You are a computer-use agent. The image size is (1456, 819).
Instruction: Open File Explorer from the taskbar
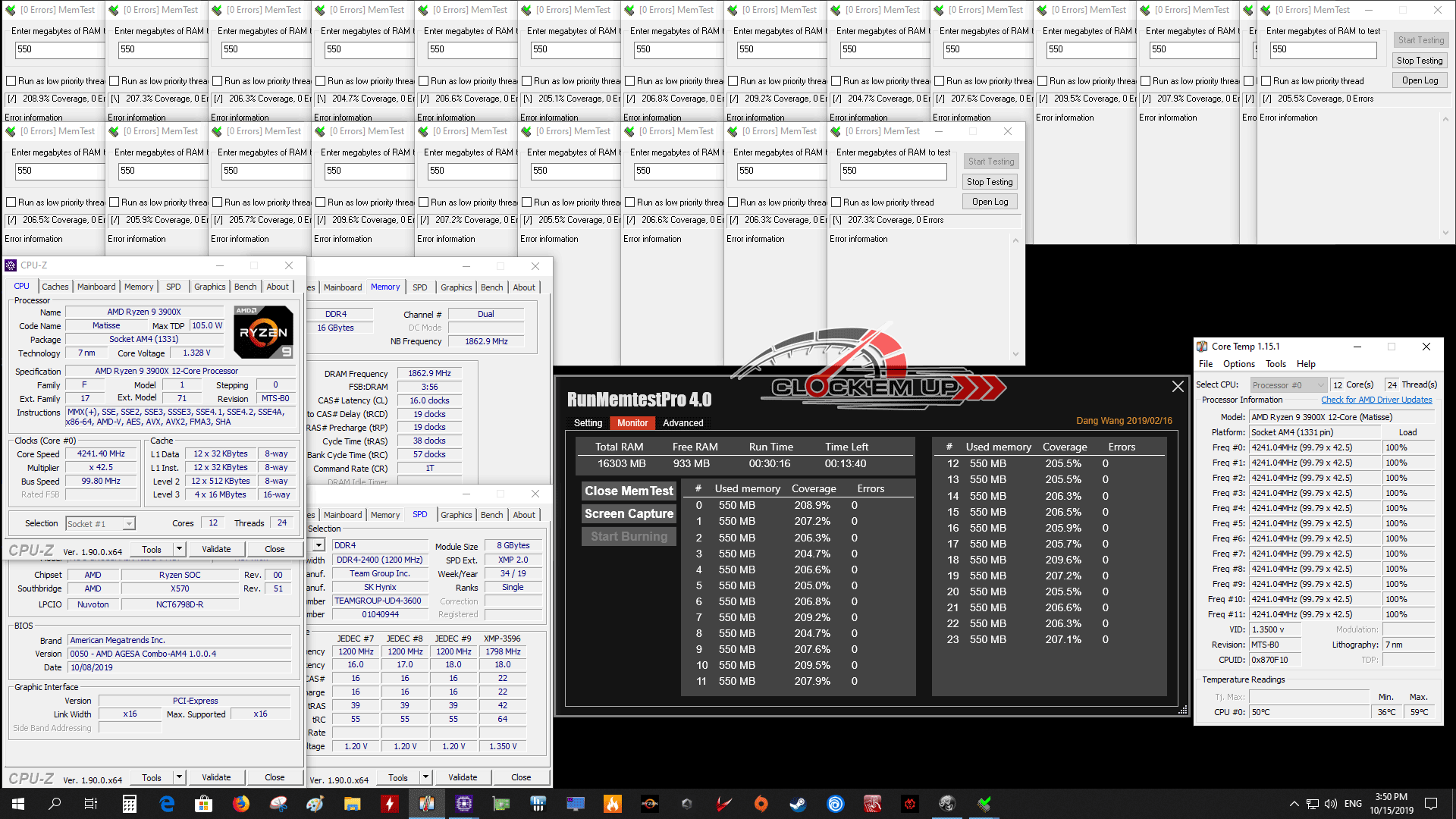coord(353,804)
